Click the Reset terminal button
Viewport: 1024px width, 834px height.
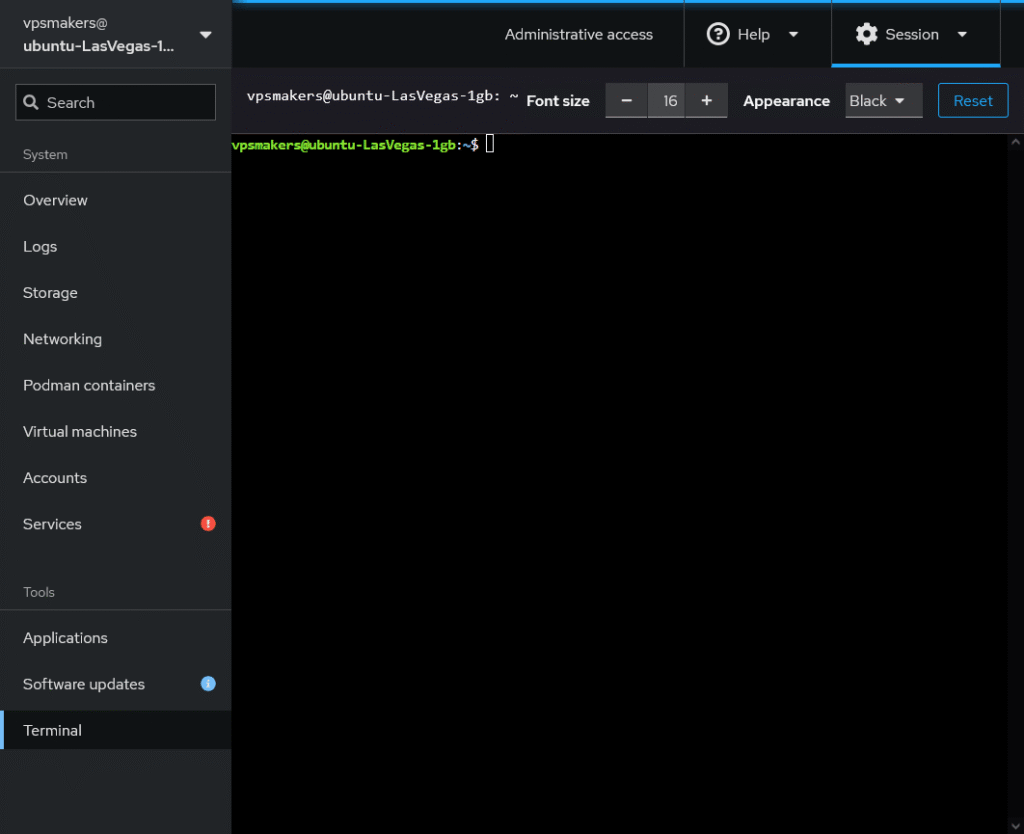[x=972, y=101]
